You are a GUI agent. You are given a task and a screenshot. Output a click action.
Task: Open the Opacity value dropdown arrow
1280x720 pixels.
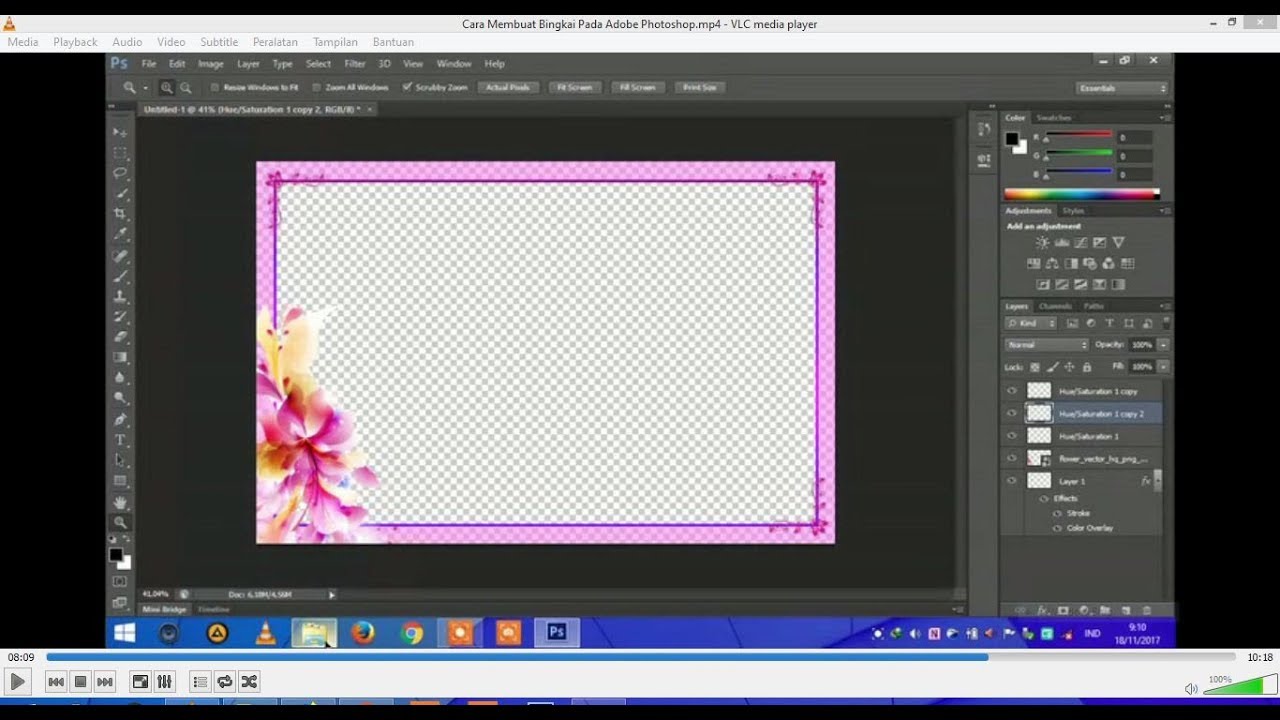pyautogui.click(x=1163, y=345)
